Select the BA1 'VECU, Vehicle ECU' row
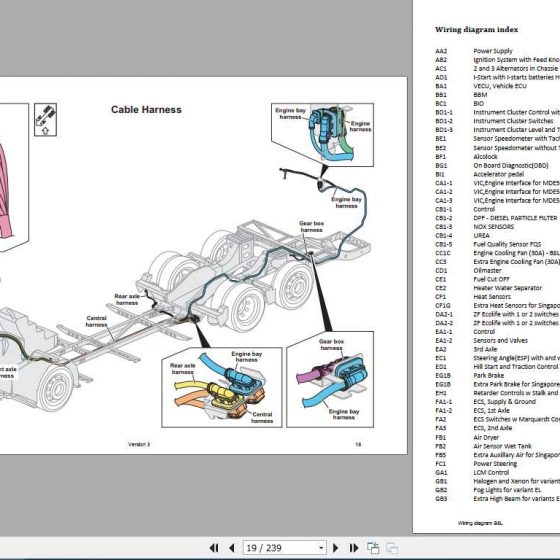Image resolution: width=560 pixels, height=560 pixels. pyautogui.click(x=481, y=86)
